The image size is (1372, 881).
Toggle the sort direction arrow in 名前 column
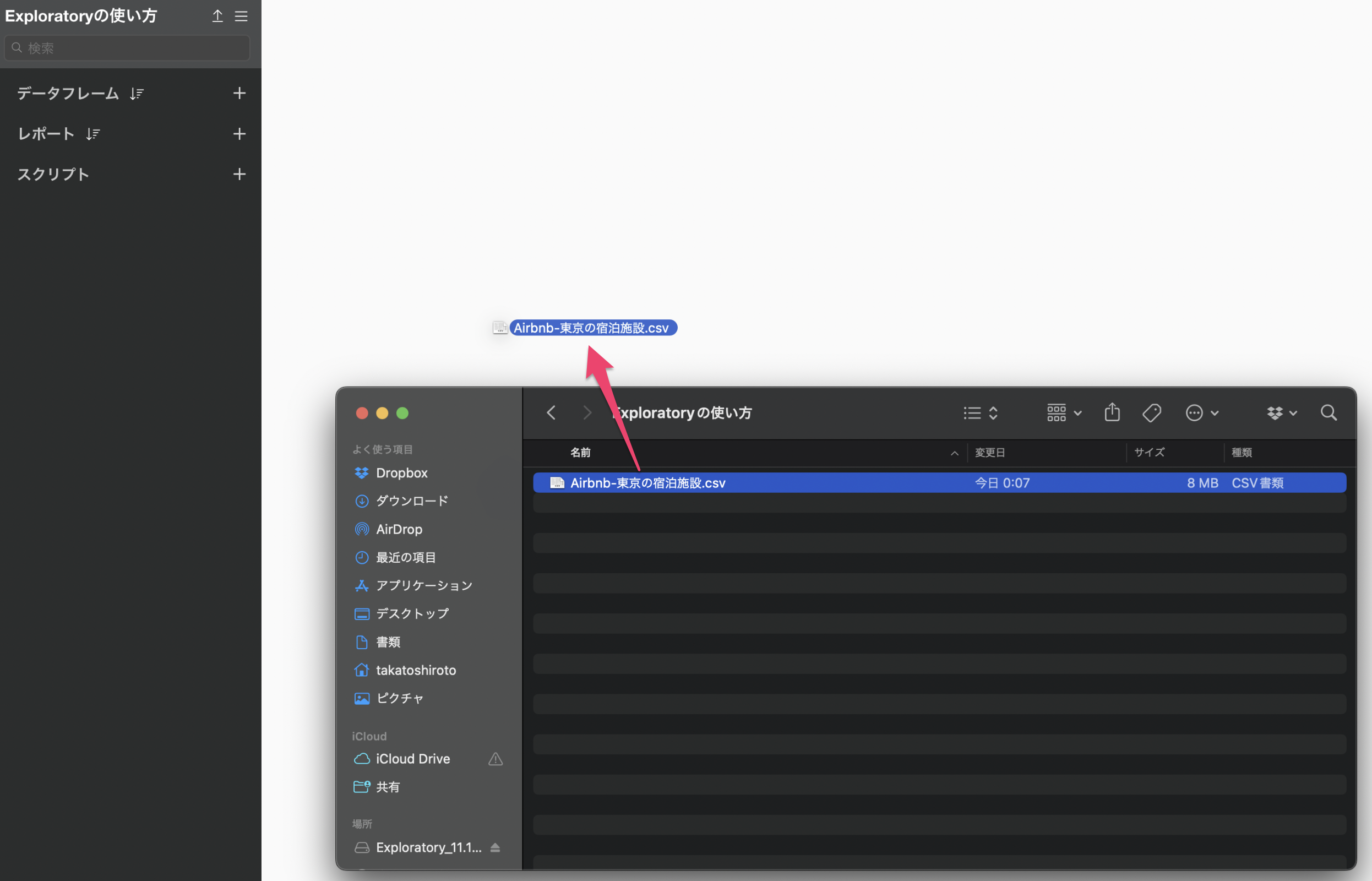coord(954,453)
